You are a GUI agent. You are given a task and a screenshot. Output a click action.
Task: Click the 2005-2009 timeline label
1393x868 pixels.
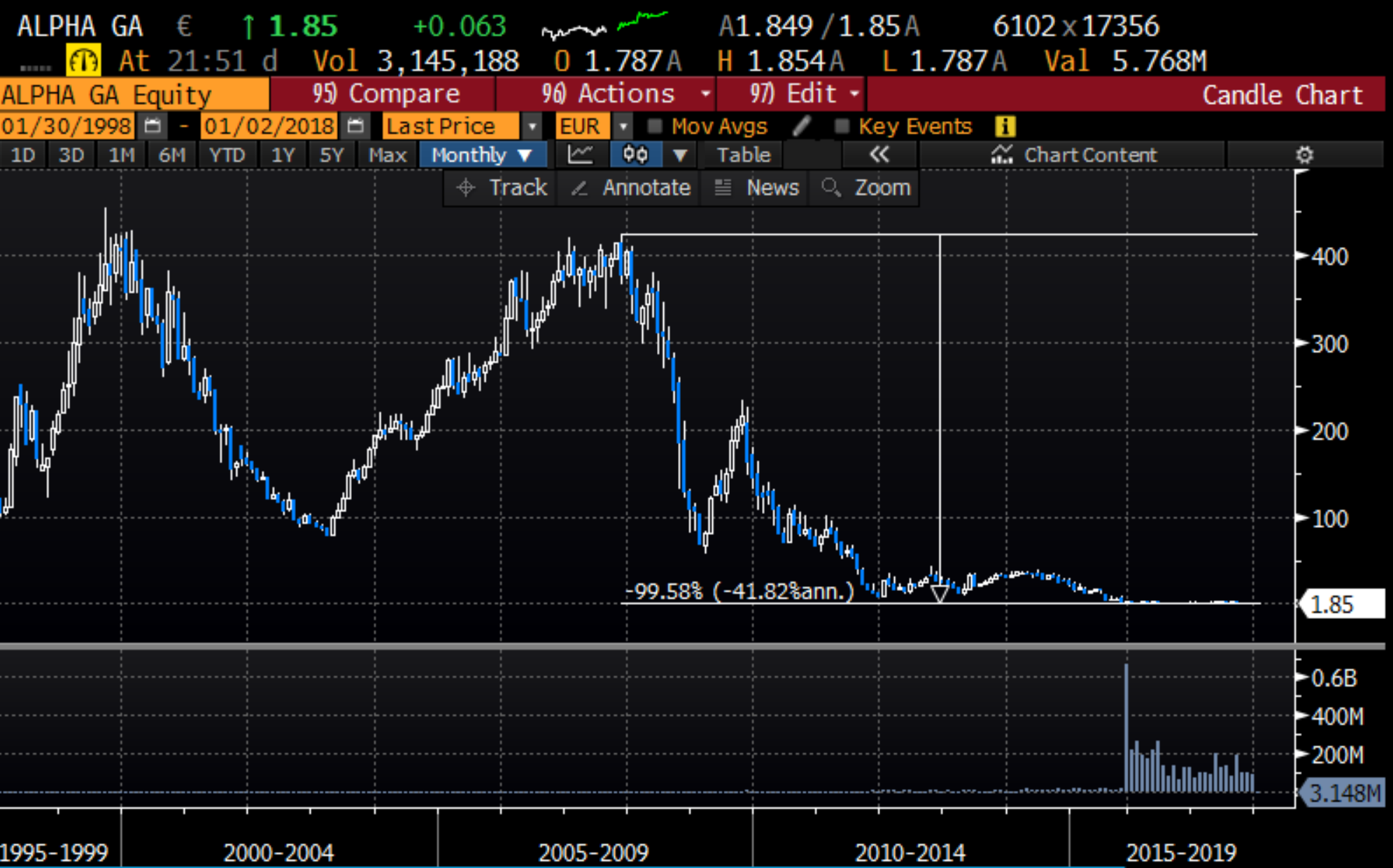[593, 853]
